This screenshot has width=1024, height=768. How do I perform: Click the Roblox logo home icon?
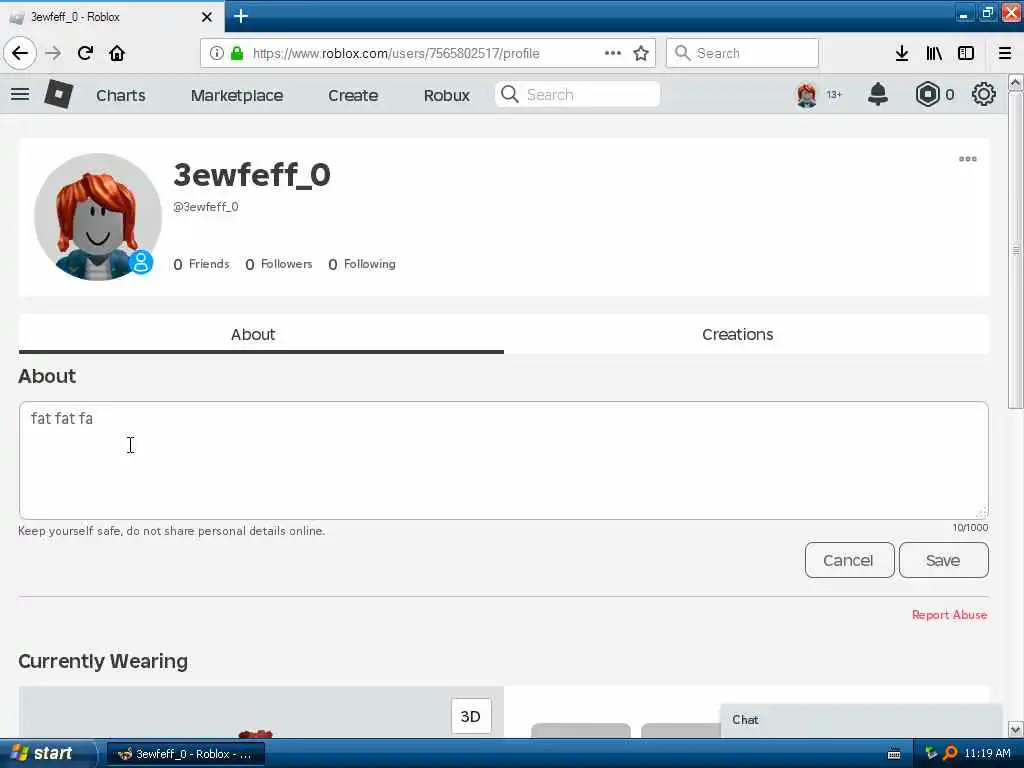click(58, 95)
